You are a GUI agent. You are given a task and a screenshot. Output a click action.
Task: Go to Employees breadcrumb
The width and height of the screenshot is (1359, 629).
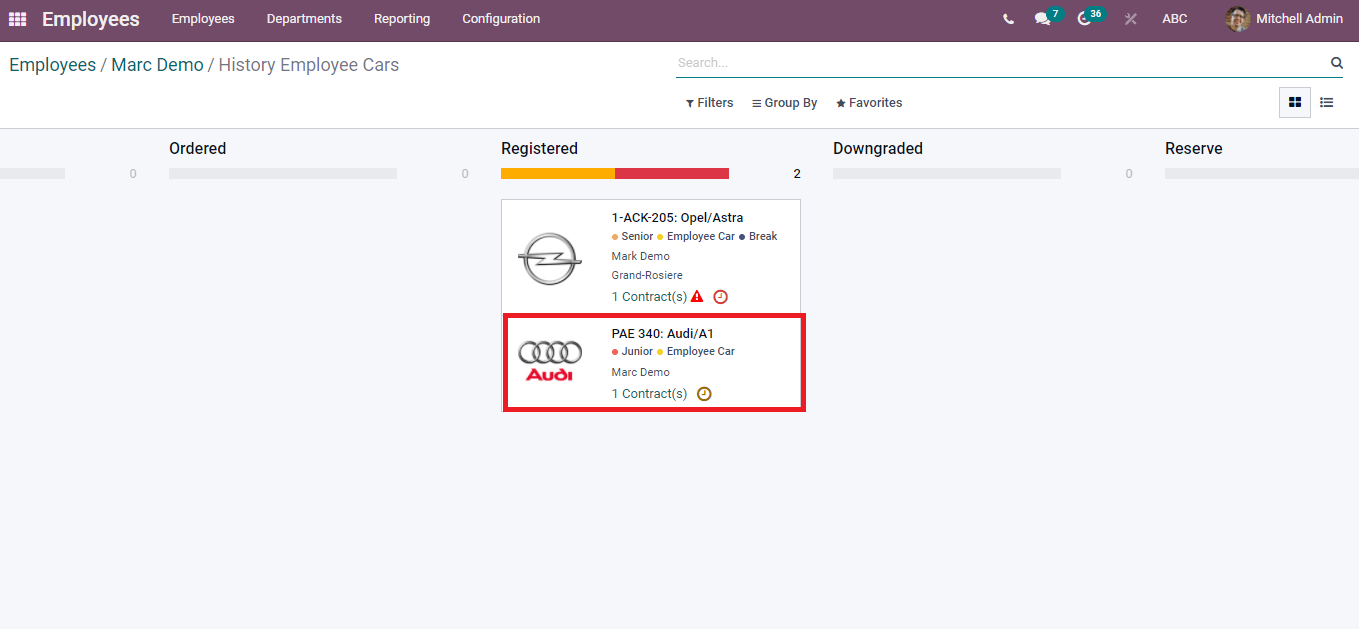click(x=53, y=65)
